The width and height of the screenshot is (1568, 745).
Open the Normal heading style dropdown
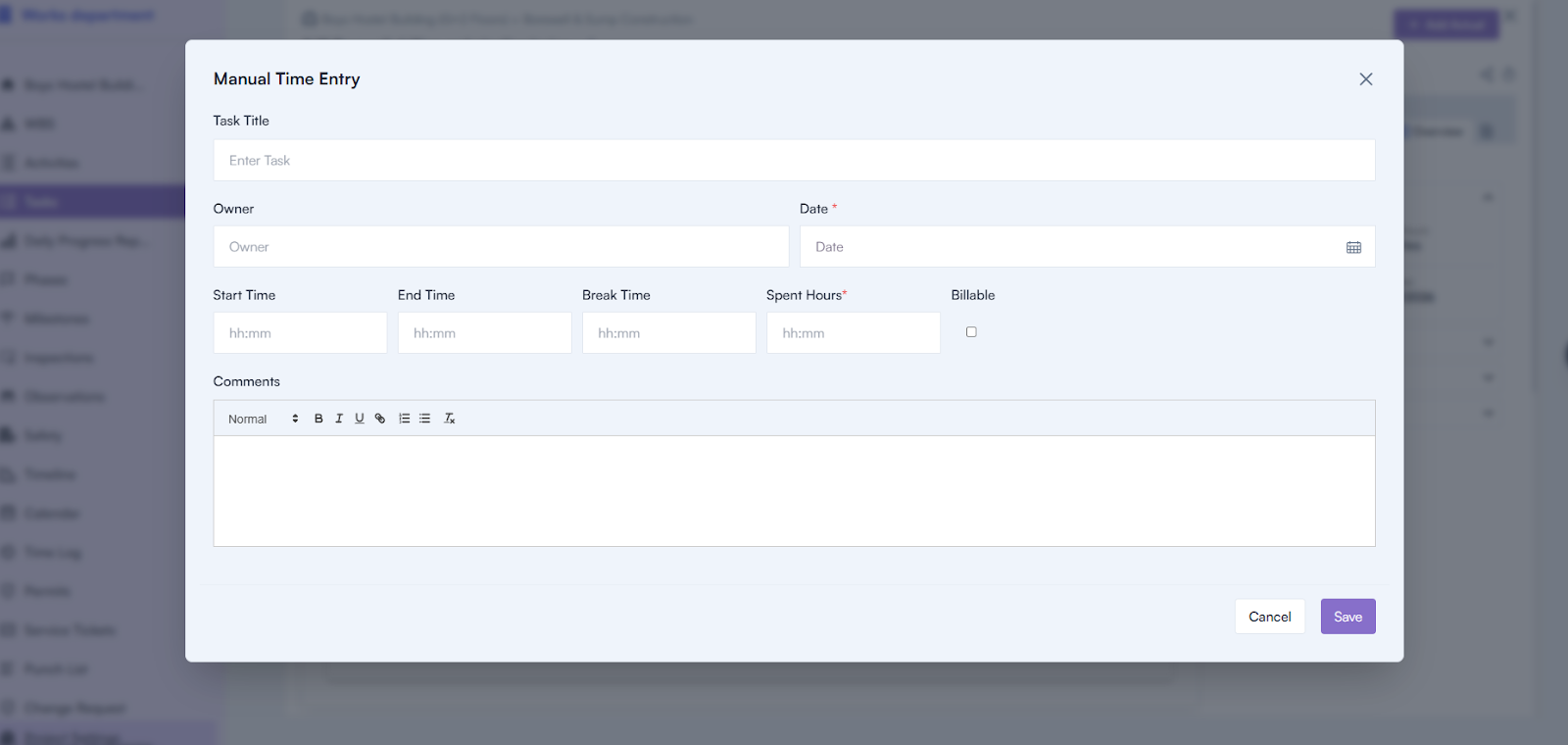click(x=262, y=419)
